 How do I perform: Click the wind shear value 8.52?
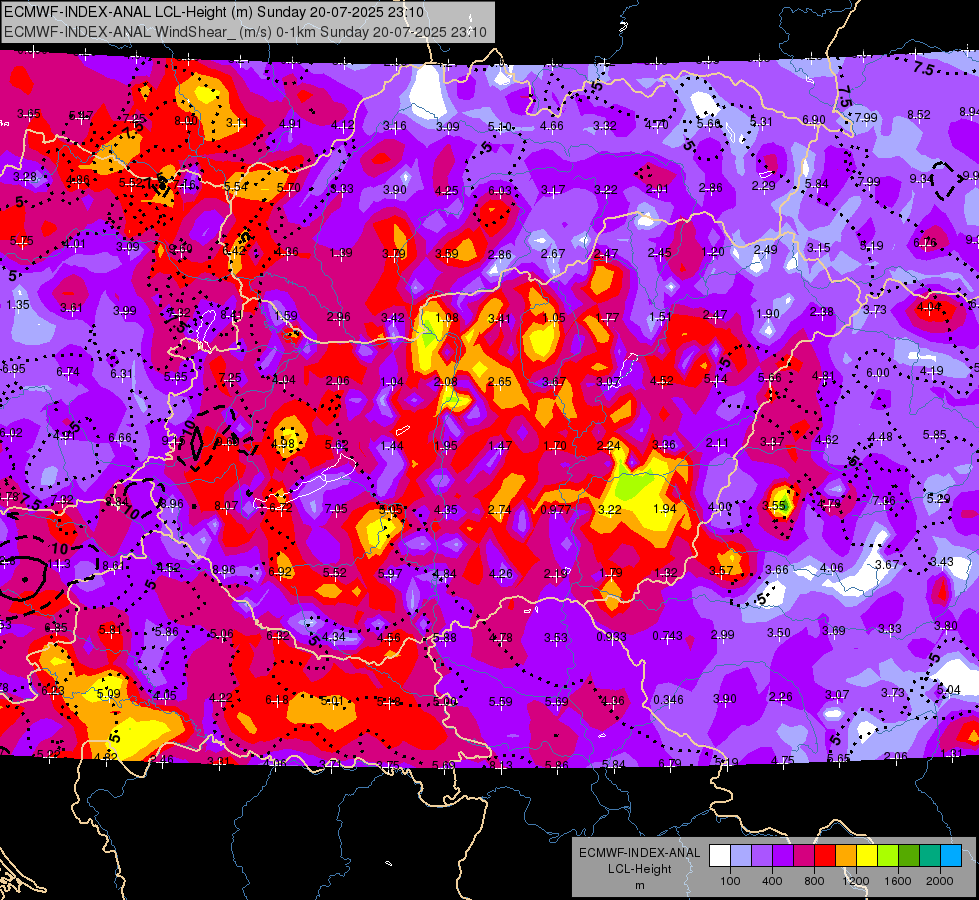[918, 115]
